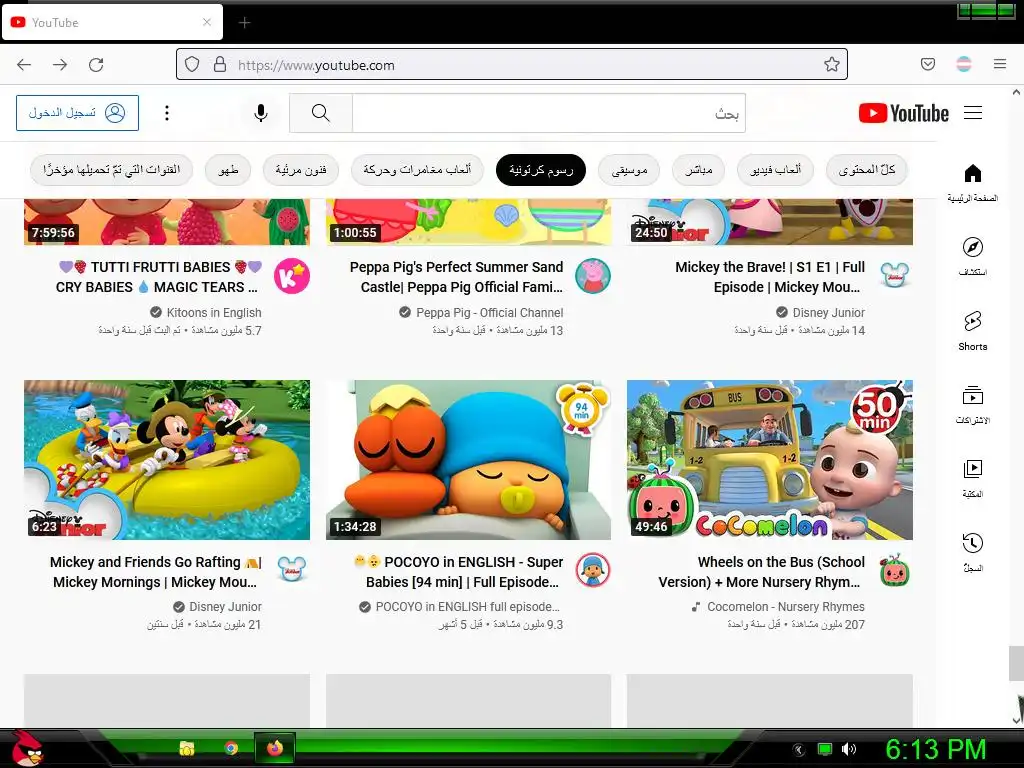The image size is (1024, 768).
Task: Open History in the sidebar
Action: pos(972,552)
